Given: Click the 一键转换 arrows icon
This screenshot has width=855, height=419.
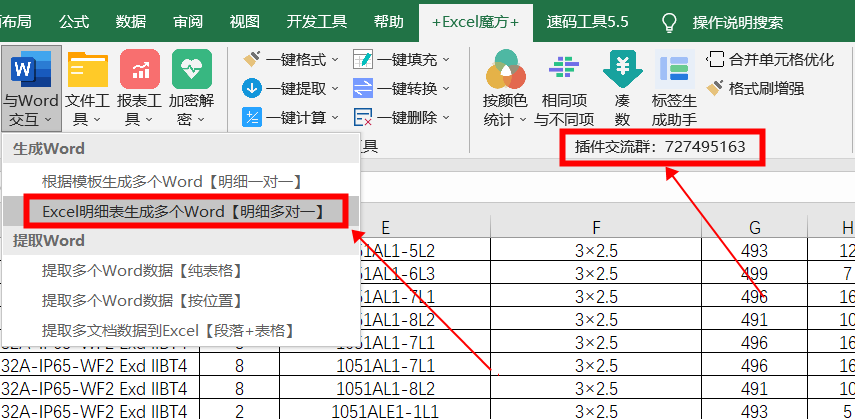Looking at the screenshot, I should tap(363, 88).
